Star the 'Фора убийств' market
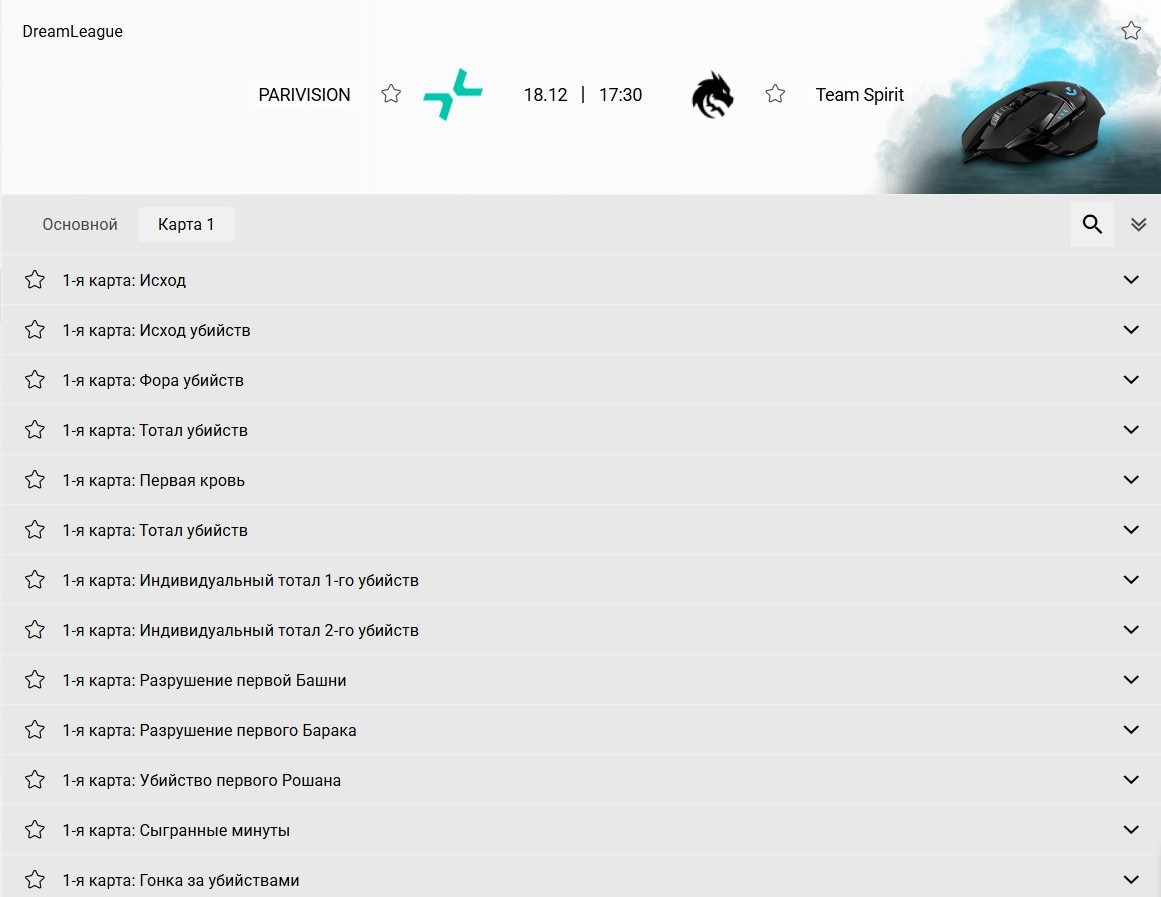 pos(35,380)
